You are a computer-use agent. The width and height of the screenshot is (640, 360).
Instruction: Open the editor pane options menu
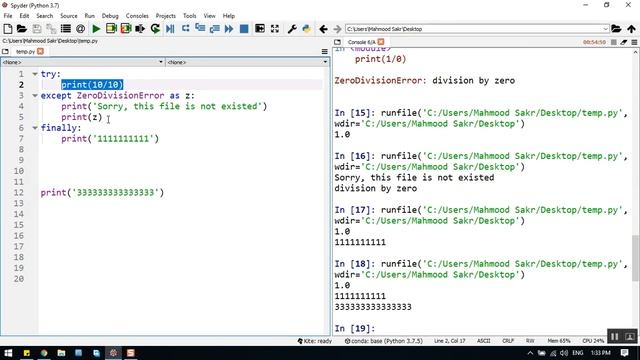(x=324, y=51)
